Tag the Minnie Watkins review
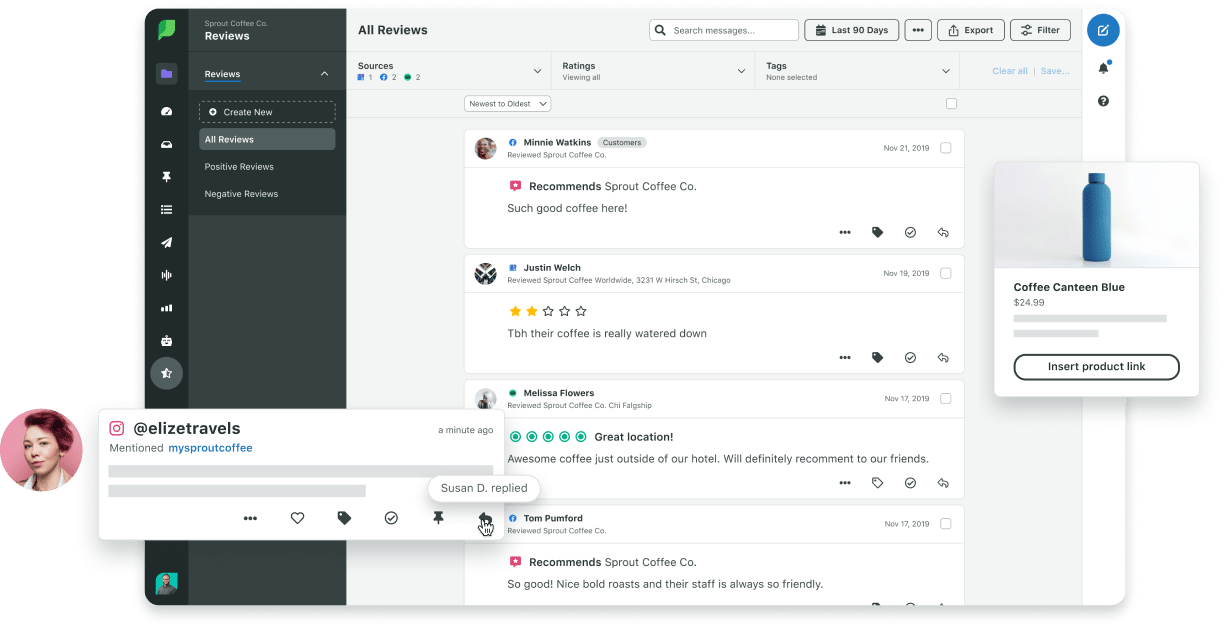 click(x=877, y=232)
